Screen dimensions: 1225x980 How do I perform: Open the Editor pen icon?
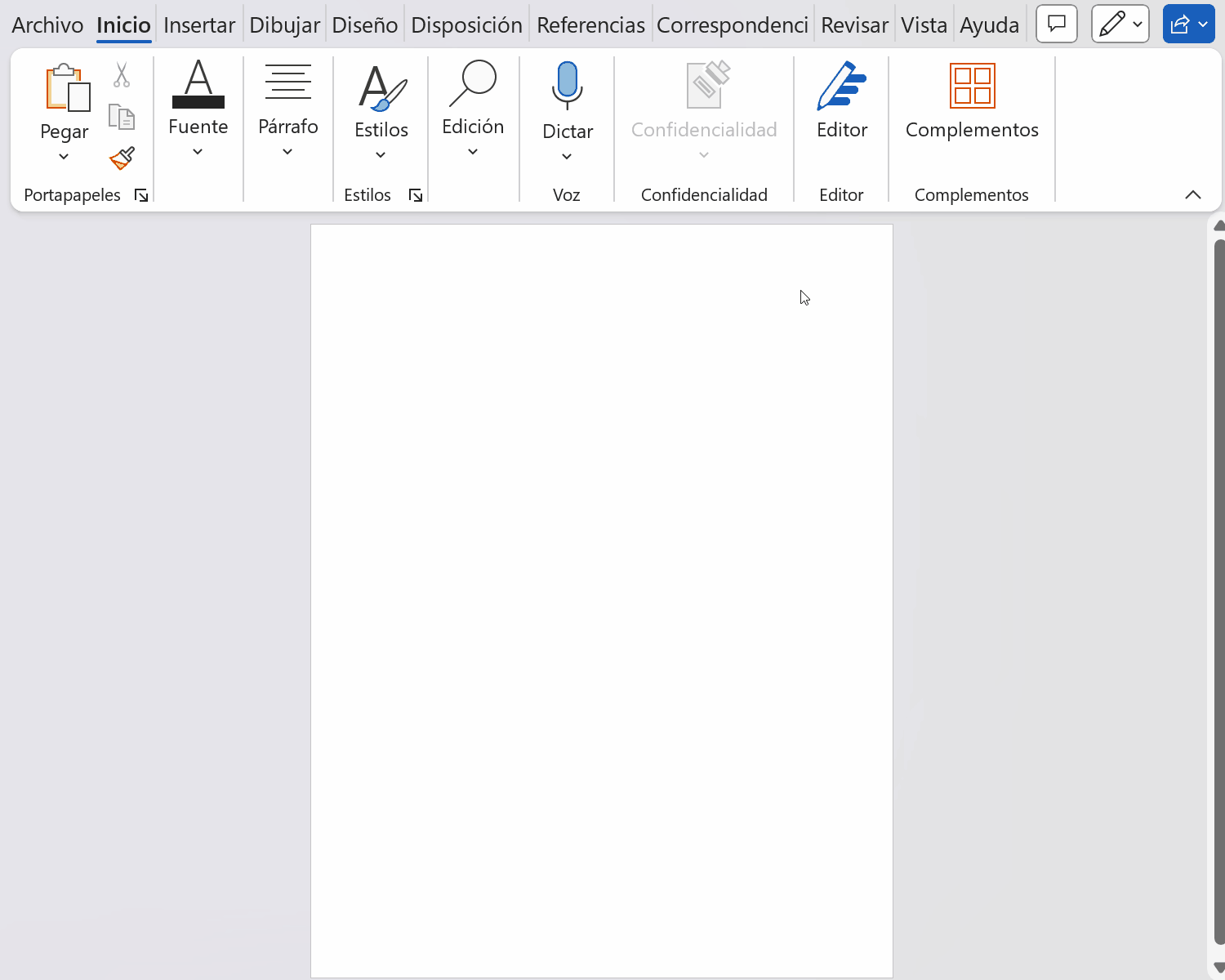click(841, 86)
